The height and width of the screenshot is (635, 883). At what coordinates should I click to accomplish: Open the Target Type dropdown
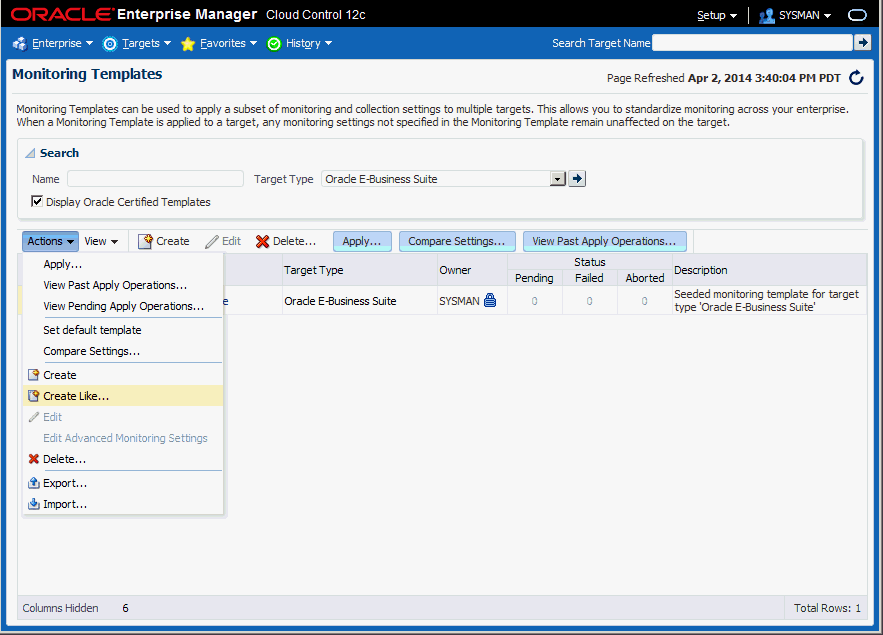(558, 178)
